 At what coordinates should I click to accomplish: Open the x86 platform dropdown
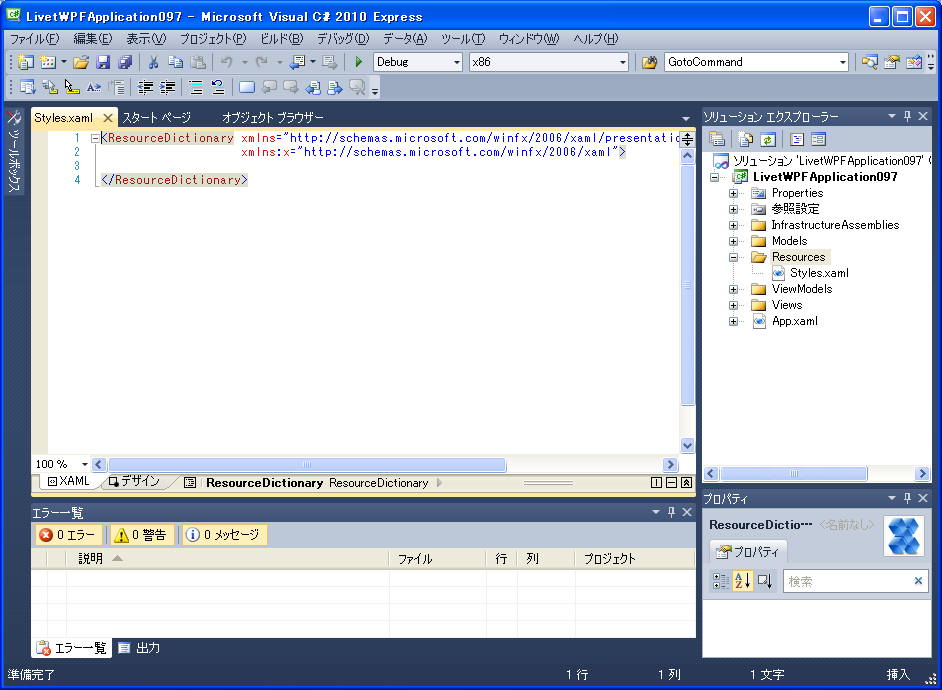coord(622,62)
